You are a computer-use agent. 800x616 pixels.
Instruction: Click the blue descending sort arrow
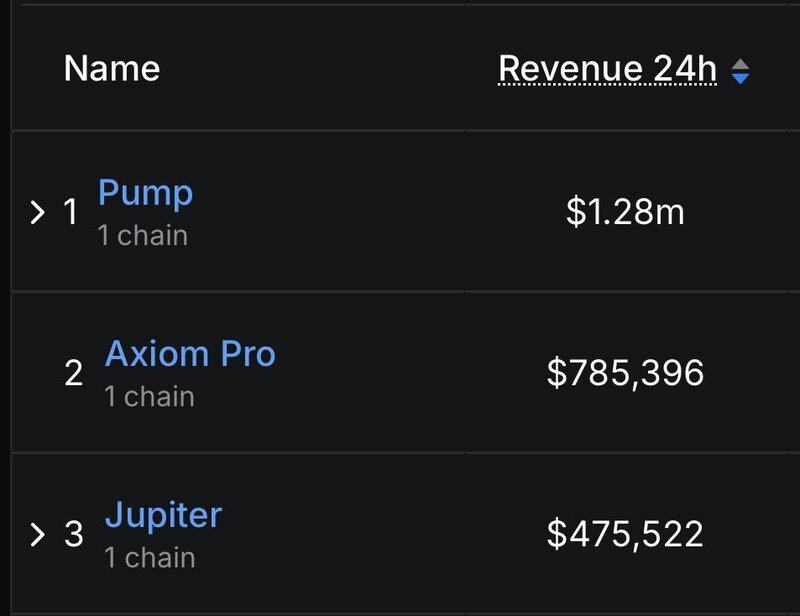(740, 78)
